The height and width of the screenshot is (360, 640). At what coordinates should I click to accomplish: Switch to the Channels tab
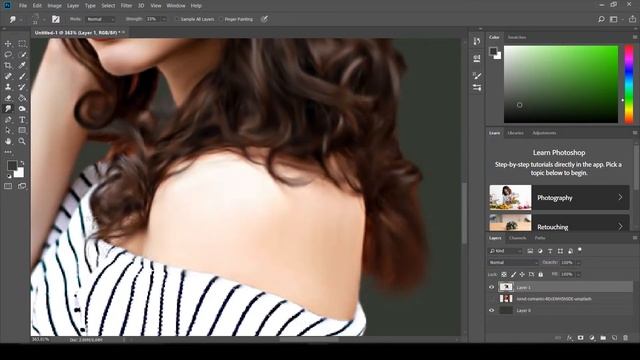point(518,238)
